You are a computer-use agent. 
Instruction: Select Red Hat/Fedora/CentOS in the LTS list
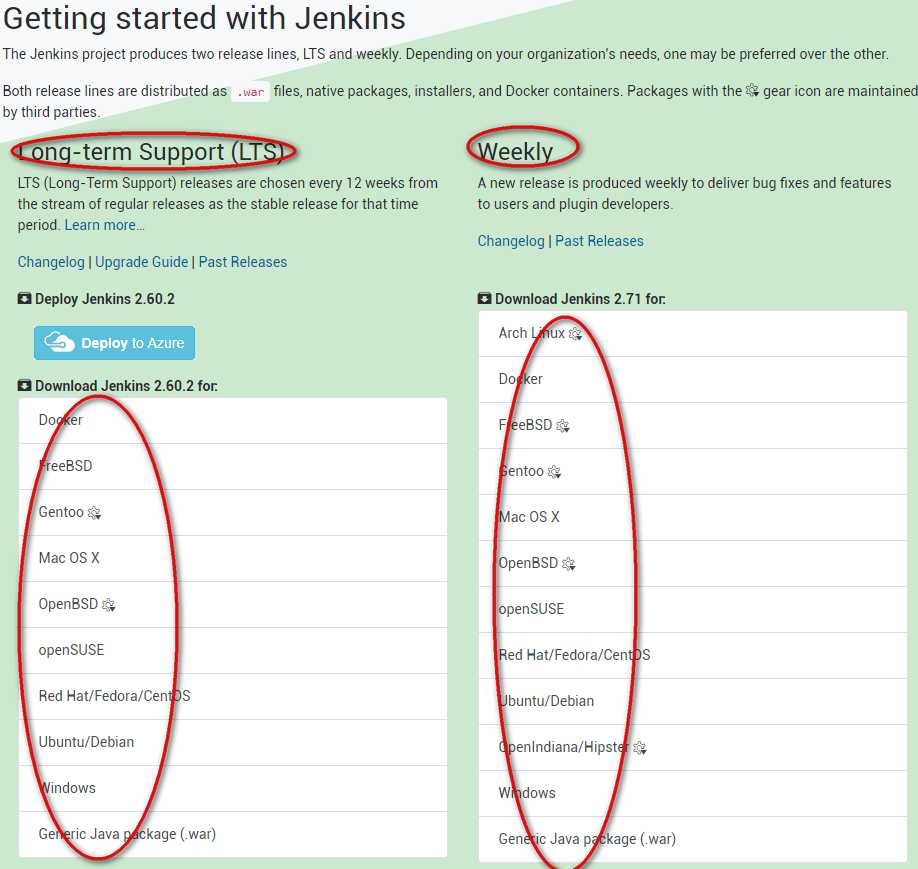pos(233,696)
